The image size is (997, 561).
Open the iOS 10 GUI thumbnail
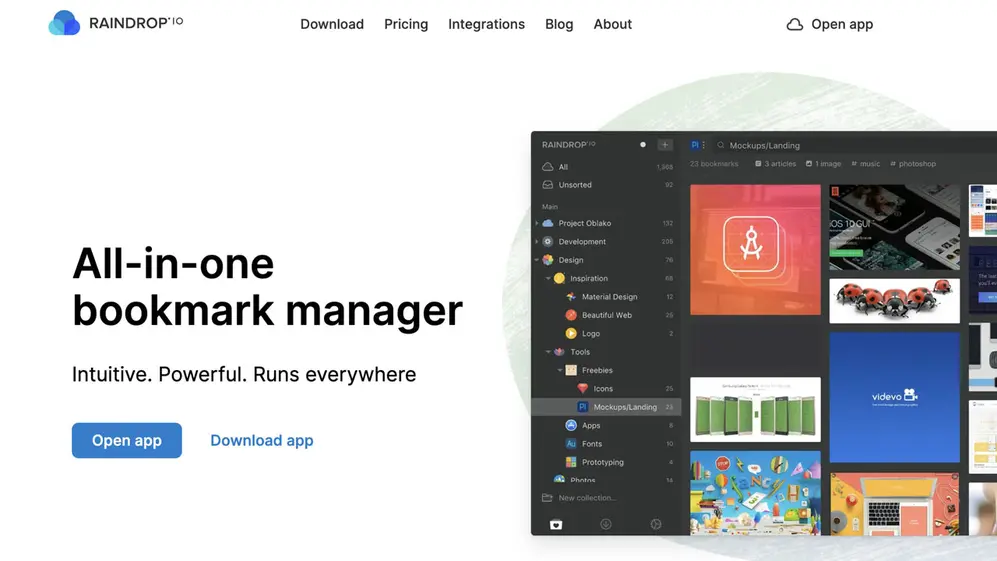click(x=895, y=227)
